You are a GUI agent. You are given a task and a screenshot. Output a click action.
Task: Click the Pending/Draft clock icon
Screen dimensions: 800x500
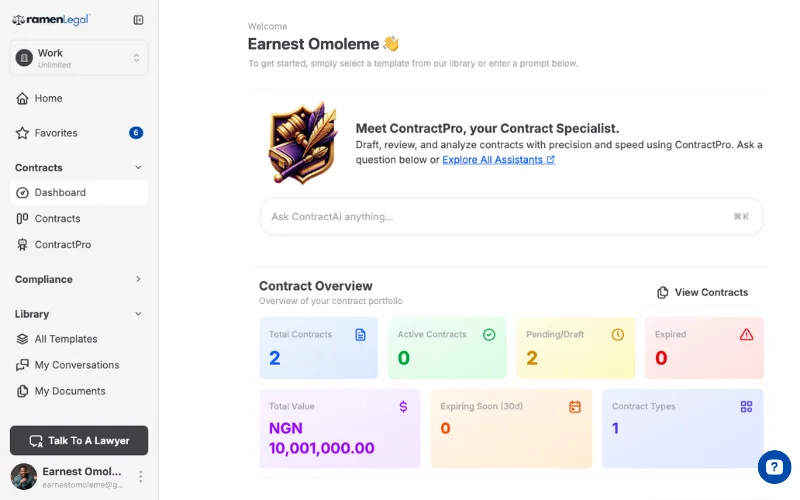click(x=618, y=335)
